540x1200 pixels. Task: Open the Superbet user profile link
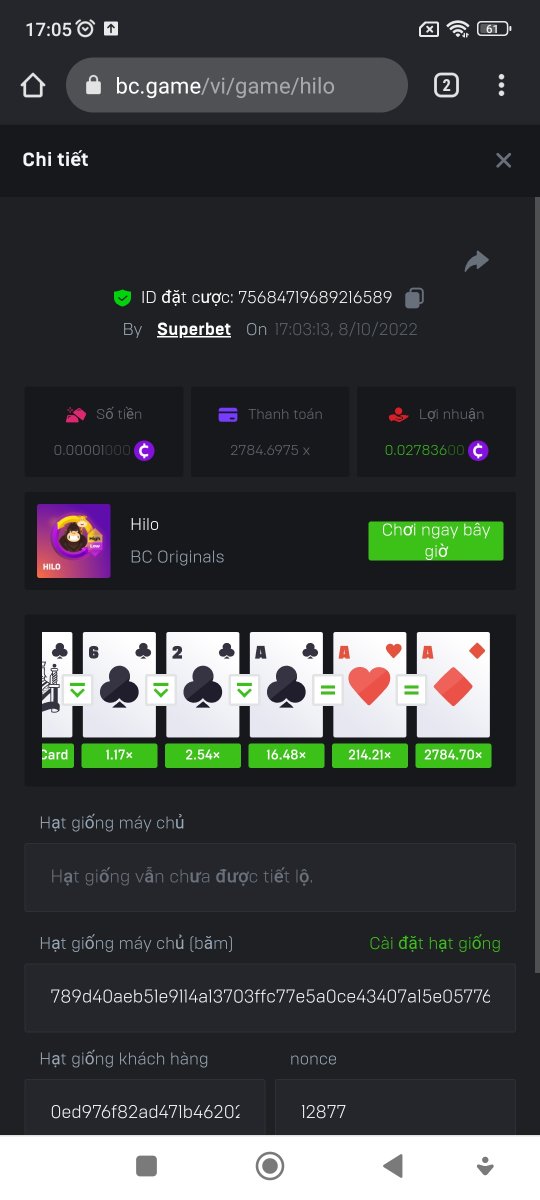(x=194, y=329)
